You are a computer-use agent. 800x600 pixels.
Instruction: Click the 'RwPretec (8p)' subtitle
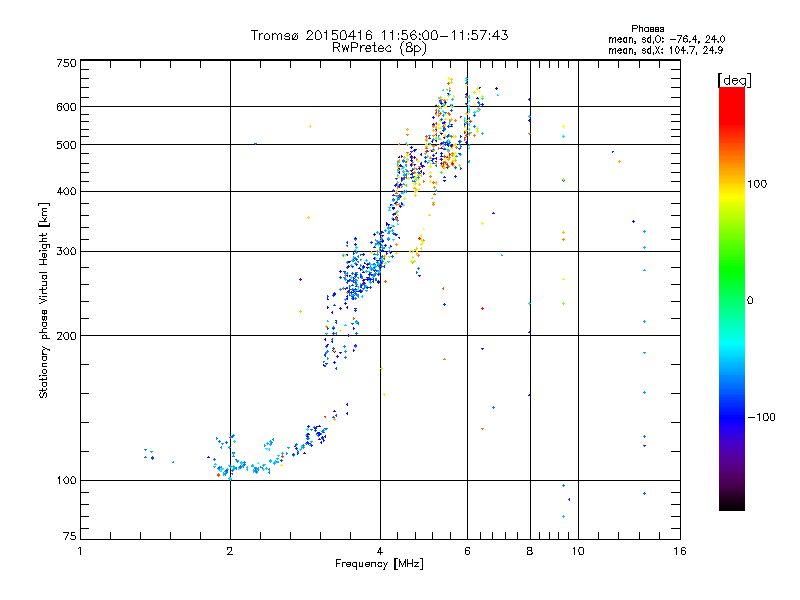pos(379,48)
